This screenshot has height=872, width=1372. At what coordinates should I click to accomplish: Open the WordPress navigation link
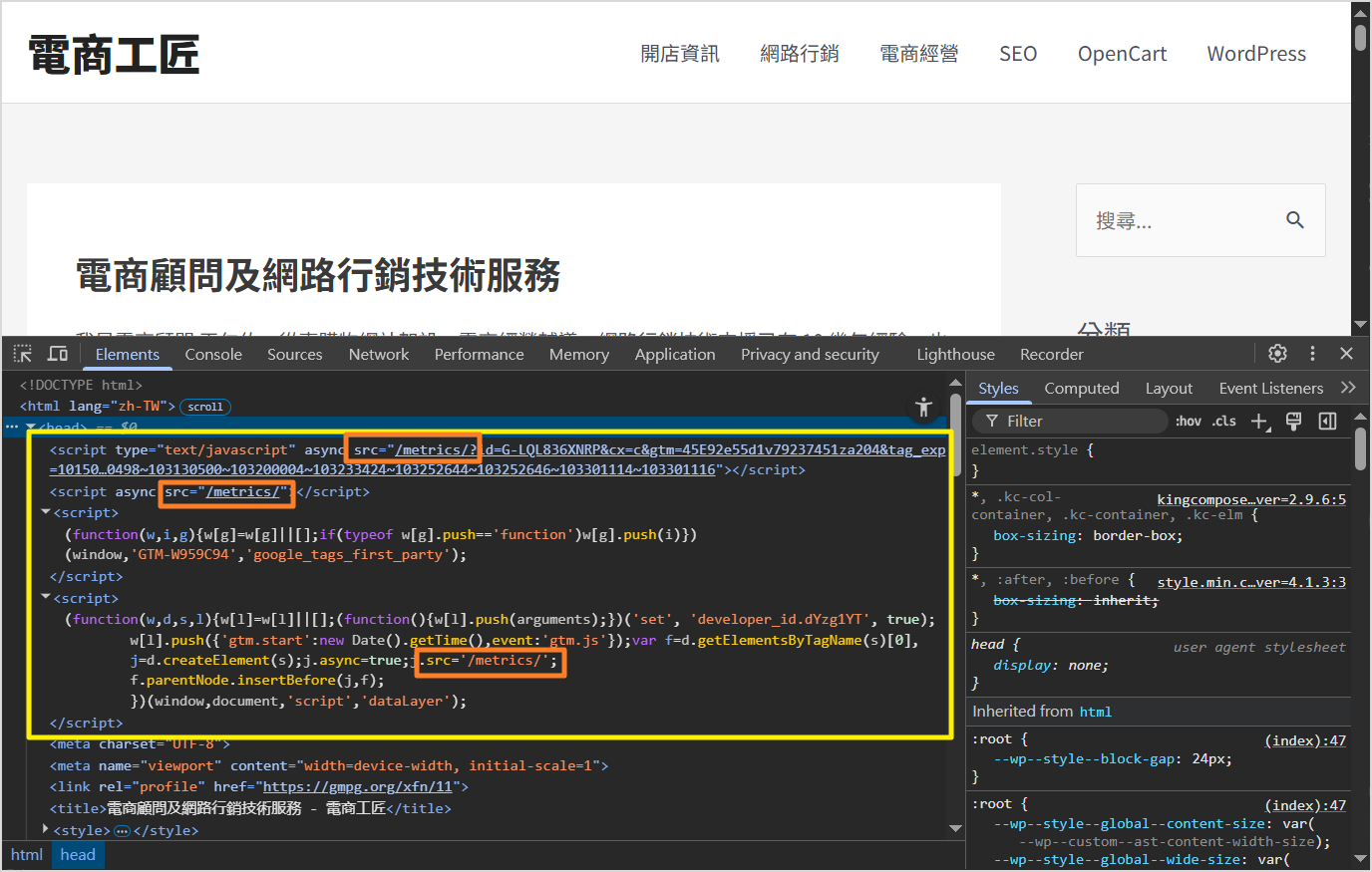[1256, 54]
